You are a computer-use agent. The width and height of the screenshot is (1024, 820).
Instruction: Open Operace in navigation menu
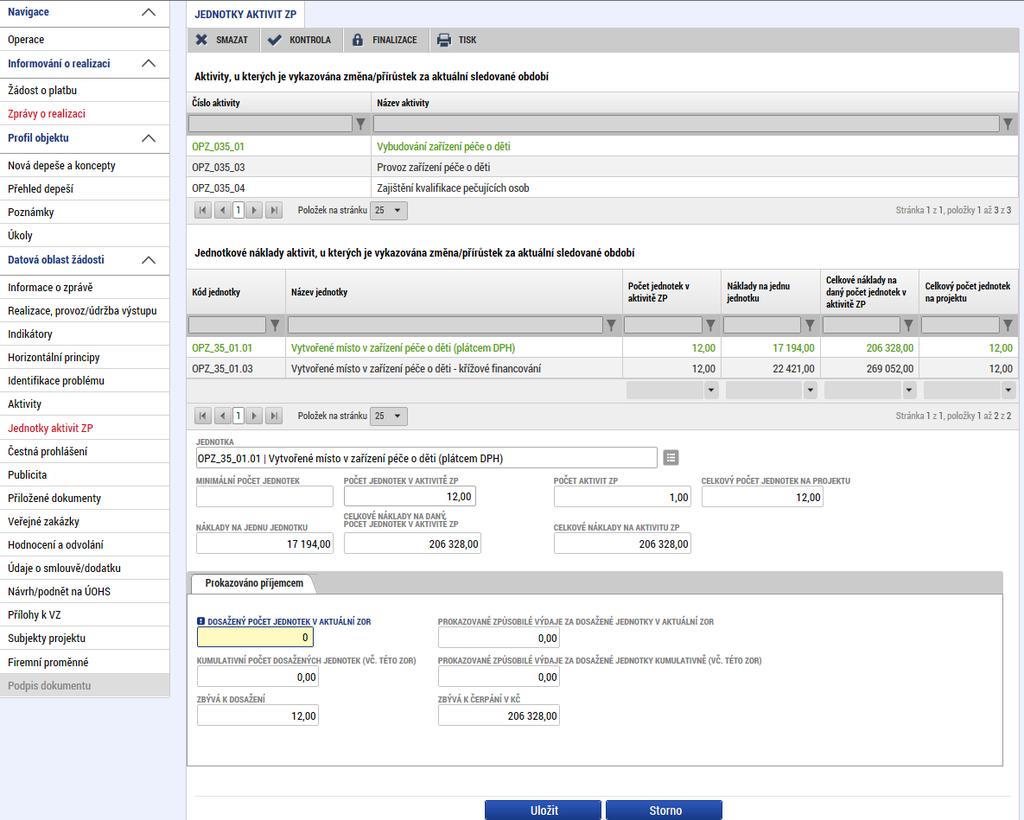pos(84,39)
